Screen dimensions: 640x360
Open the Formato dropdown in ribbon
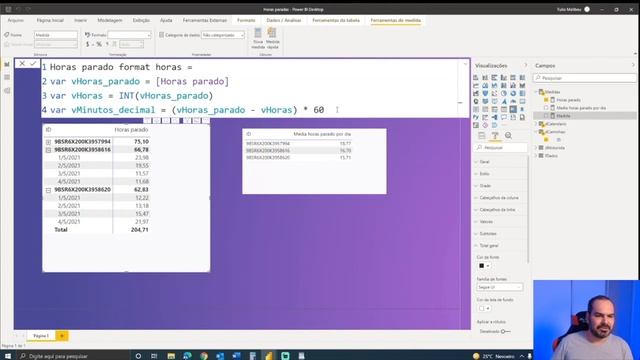tap(129, 35)
